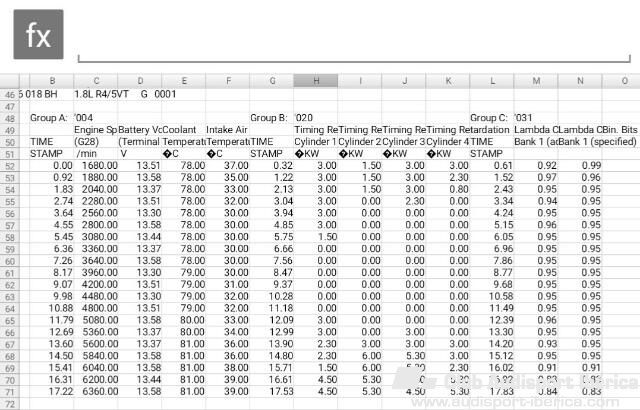
Task: Select column B header
Action: 52,80
